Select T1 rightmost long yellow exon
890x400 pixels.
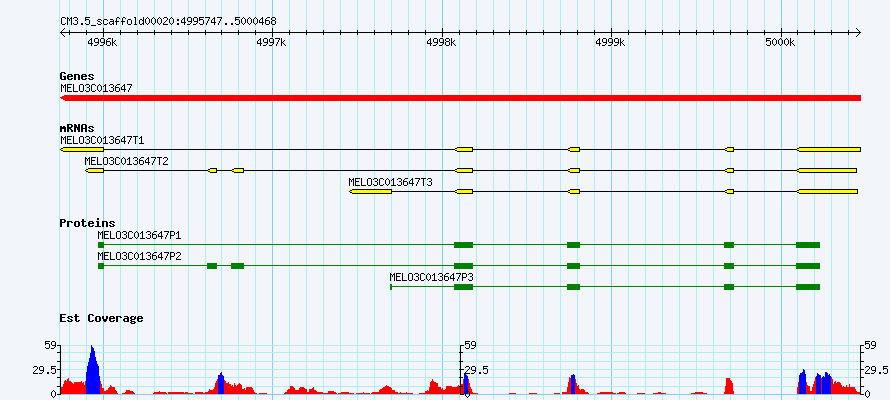(829, 149)
